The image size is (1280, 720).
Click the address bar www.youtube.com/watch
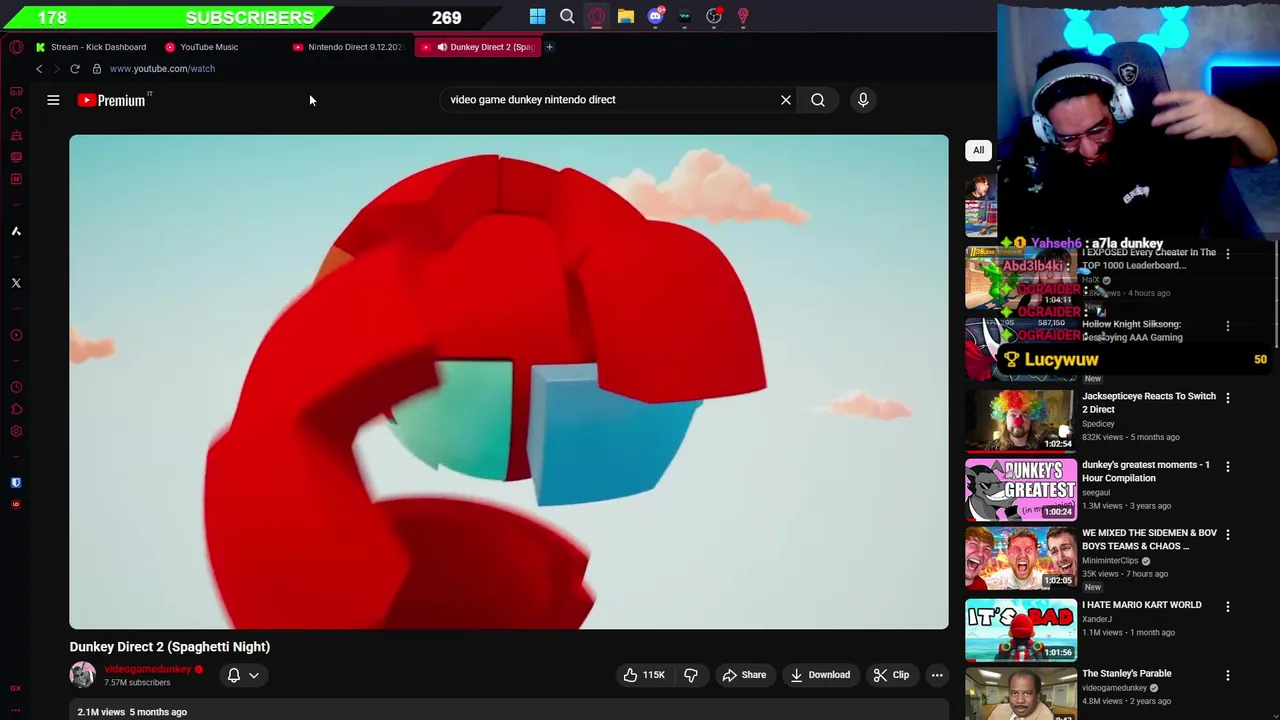[x=162, y=69]
